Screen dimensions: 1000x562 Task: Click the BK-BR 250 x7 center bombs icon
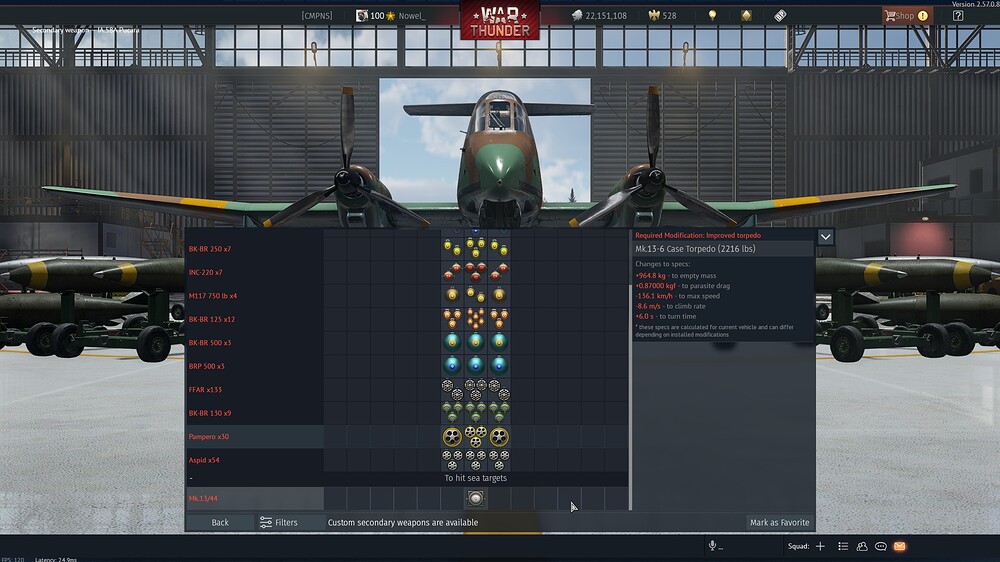475,248
